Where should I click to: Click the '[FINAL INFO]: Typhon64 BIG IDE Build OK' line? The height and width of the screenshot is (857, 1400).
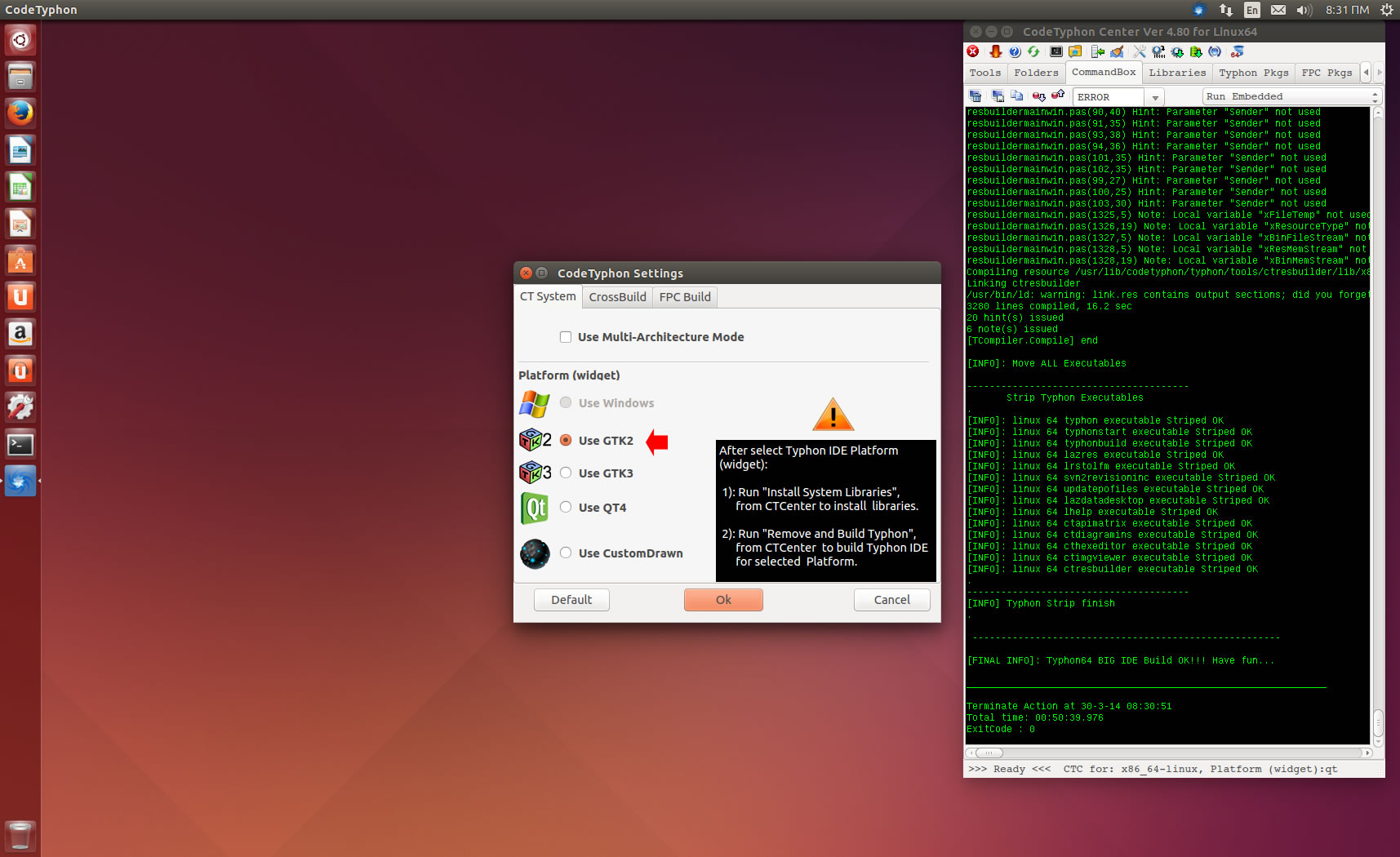tap(1120, 660)
